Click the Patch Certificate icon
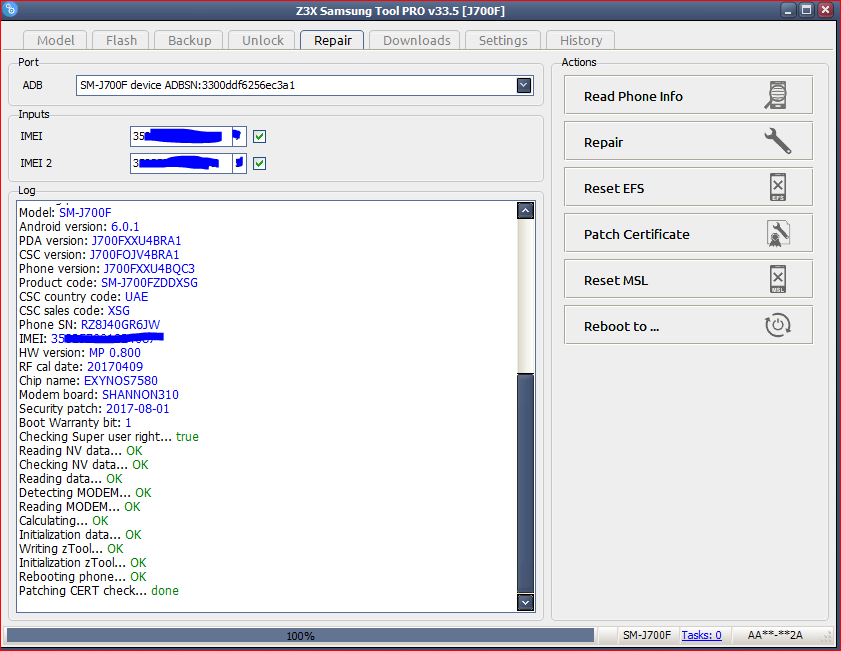Screen dimensions: 841x651 [x=778, y=233]
